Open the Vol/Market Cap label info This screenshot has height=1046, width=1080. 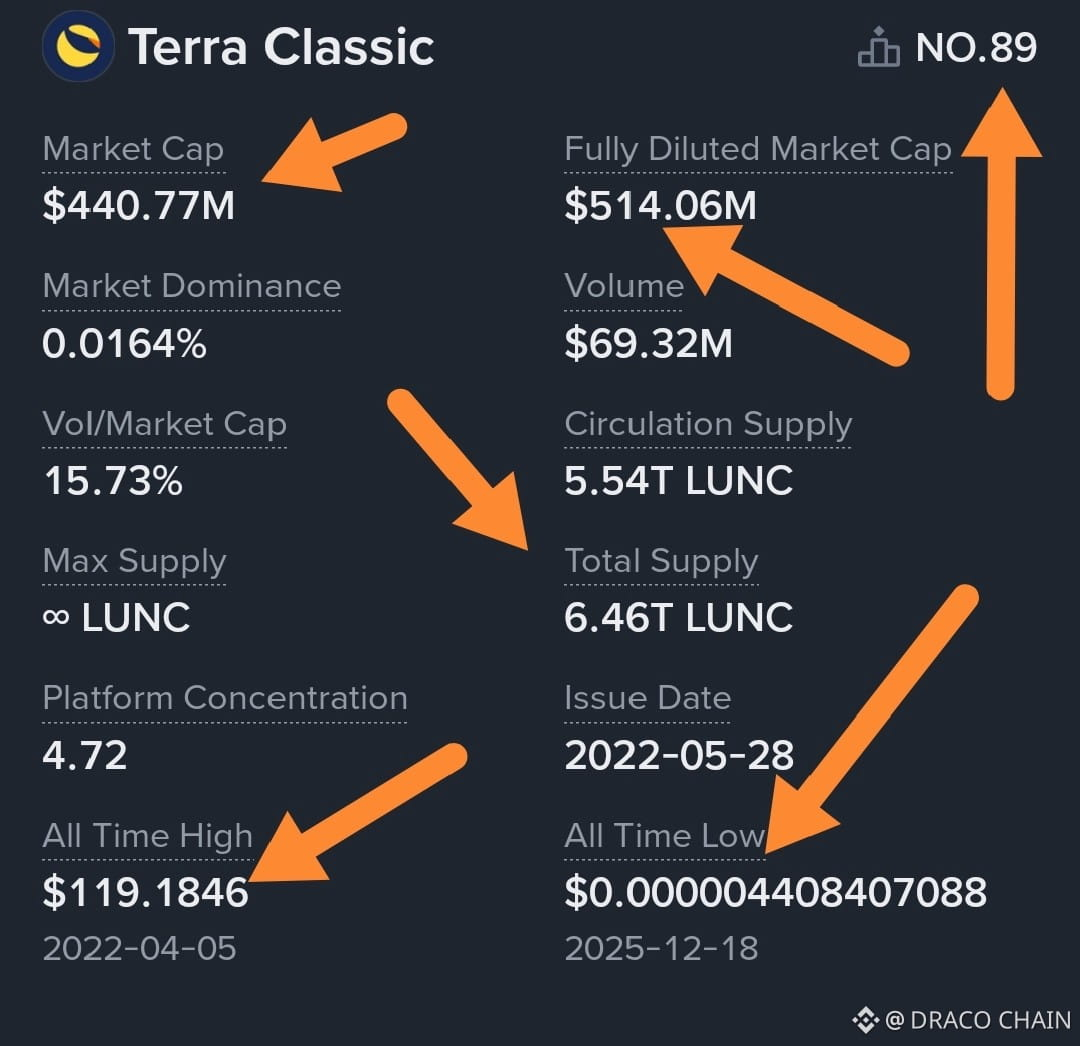pos(164,423)
